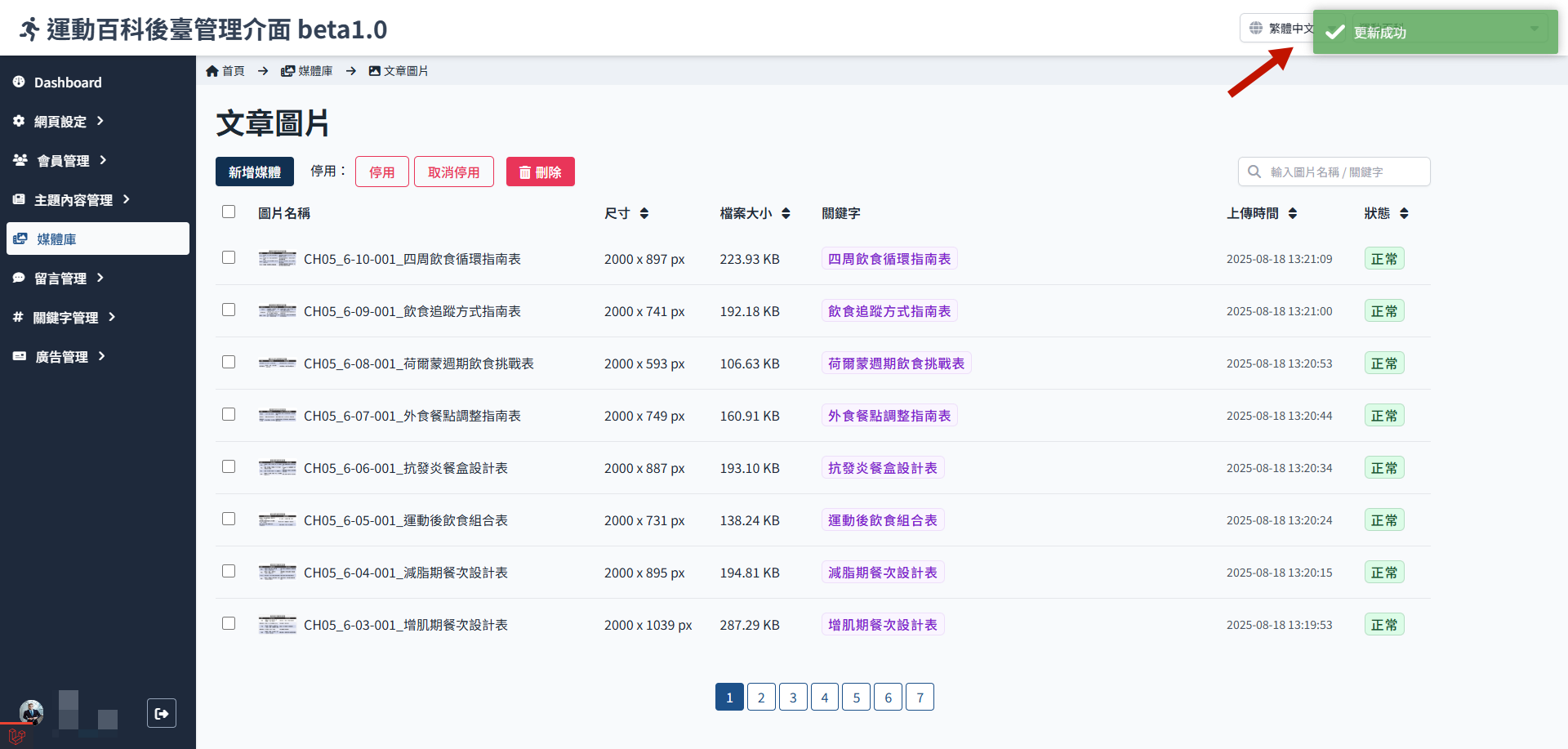Toggle the select-all header checkbox
Image resolution: width=1568 pixels, height=749 pixels.
229,212
